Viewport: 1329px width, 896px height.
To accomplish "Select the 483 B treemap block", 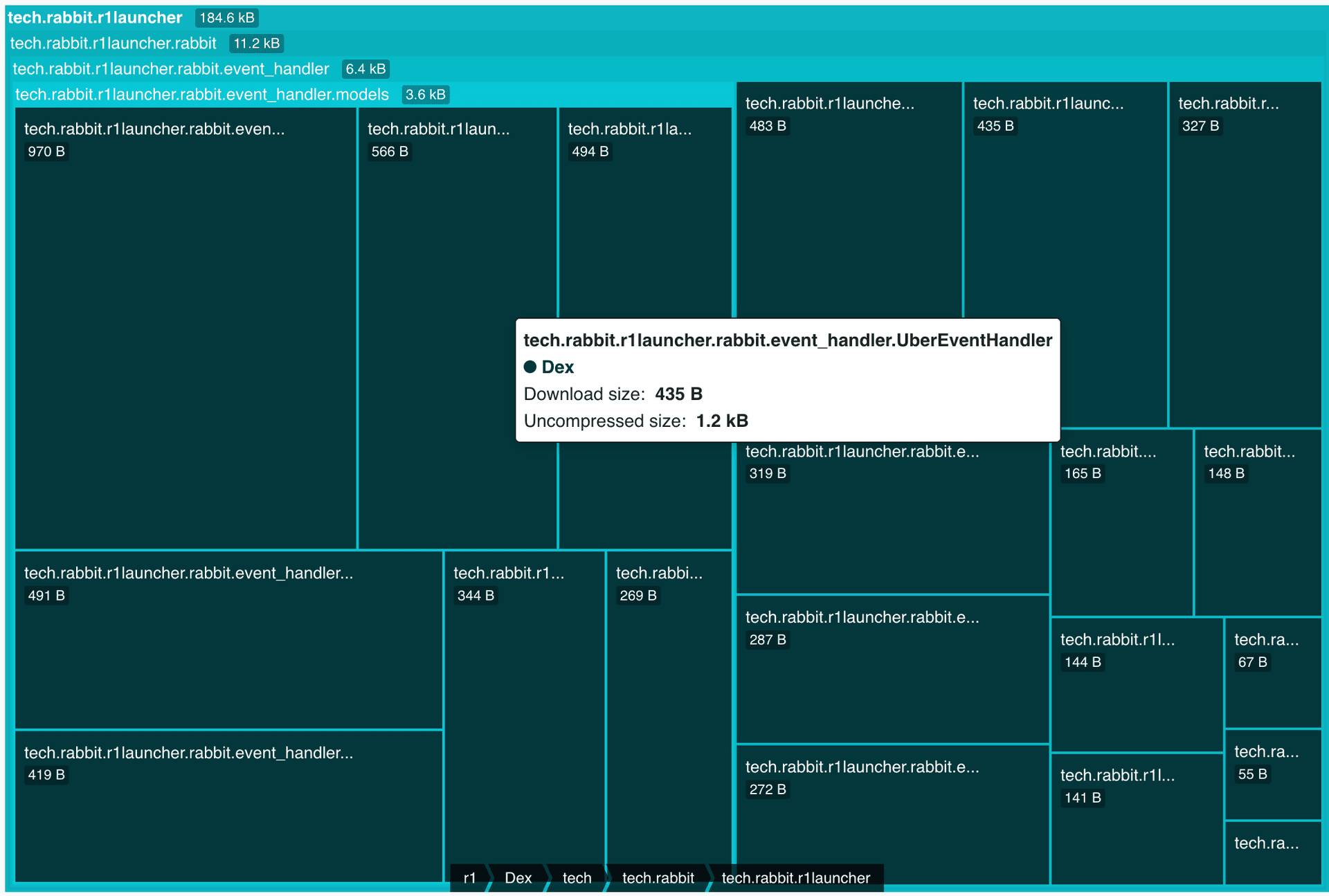I will 849,208.
